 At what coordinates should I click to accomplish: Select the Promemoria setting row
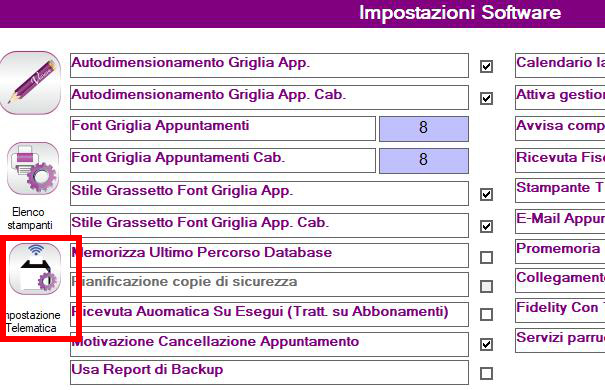click(560, 251)
